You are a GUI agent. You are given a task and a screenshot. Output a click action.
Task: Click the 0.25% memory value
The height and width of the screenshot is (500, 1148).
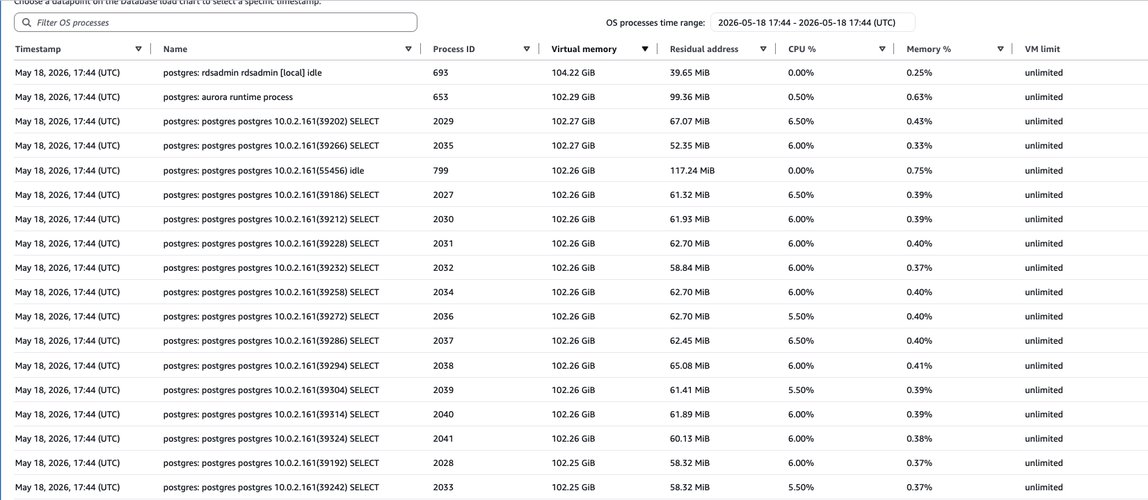click(919, 72)
